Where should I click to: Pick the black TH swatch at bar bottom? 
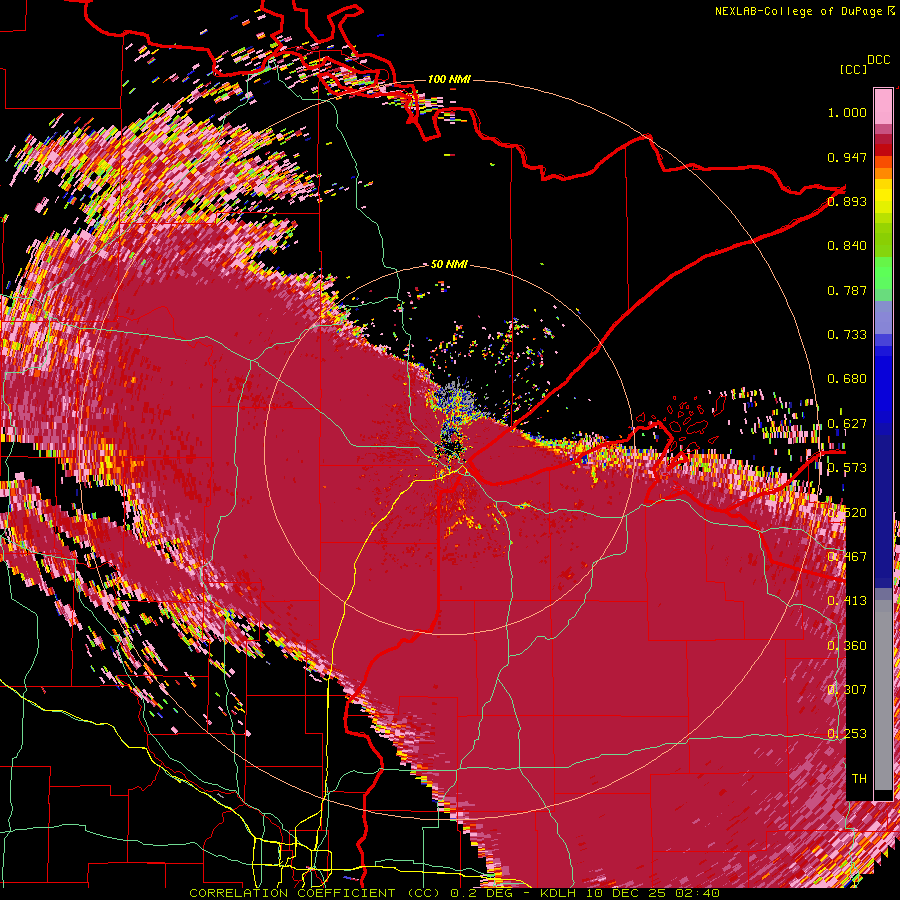[883, 795]
